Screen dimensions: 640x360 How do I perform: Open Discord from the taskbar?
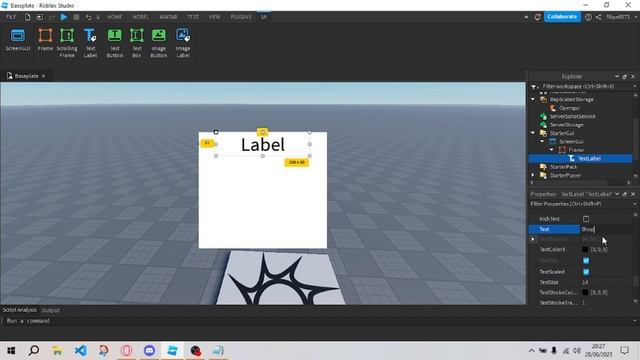click(x=149, y=350)
